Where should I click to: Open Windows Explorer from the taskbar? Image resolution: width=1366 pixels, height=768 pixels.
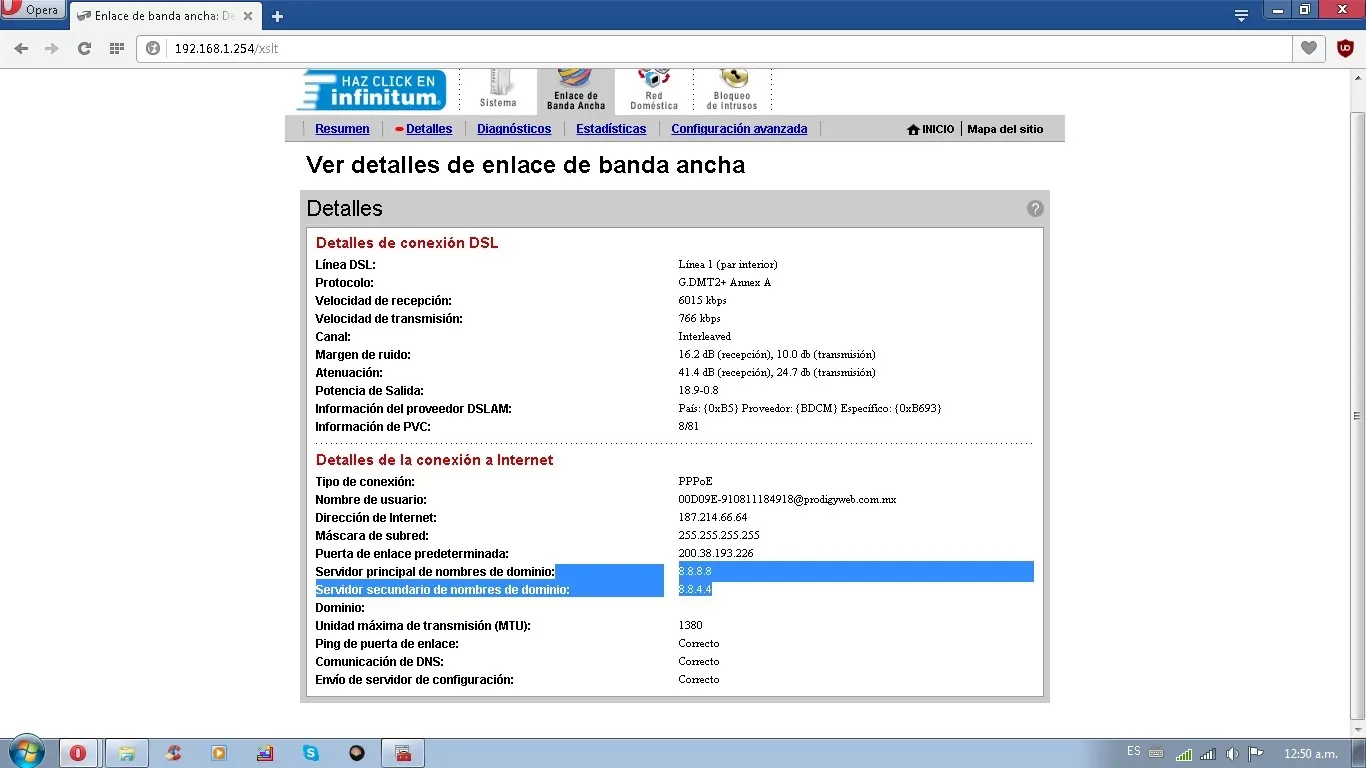pyautogui.click(x=127, y=753)
